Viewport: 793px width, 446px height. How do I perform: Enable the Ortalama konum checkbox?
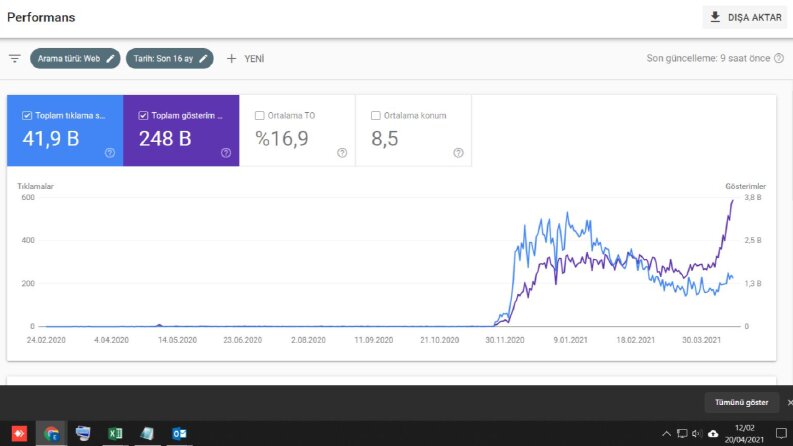tap(376, 116)
